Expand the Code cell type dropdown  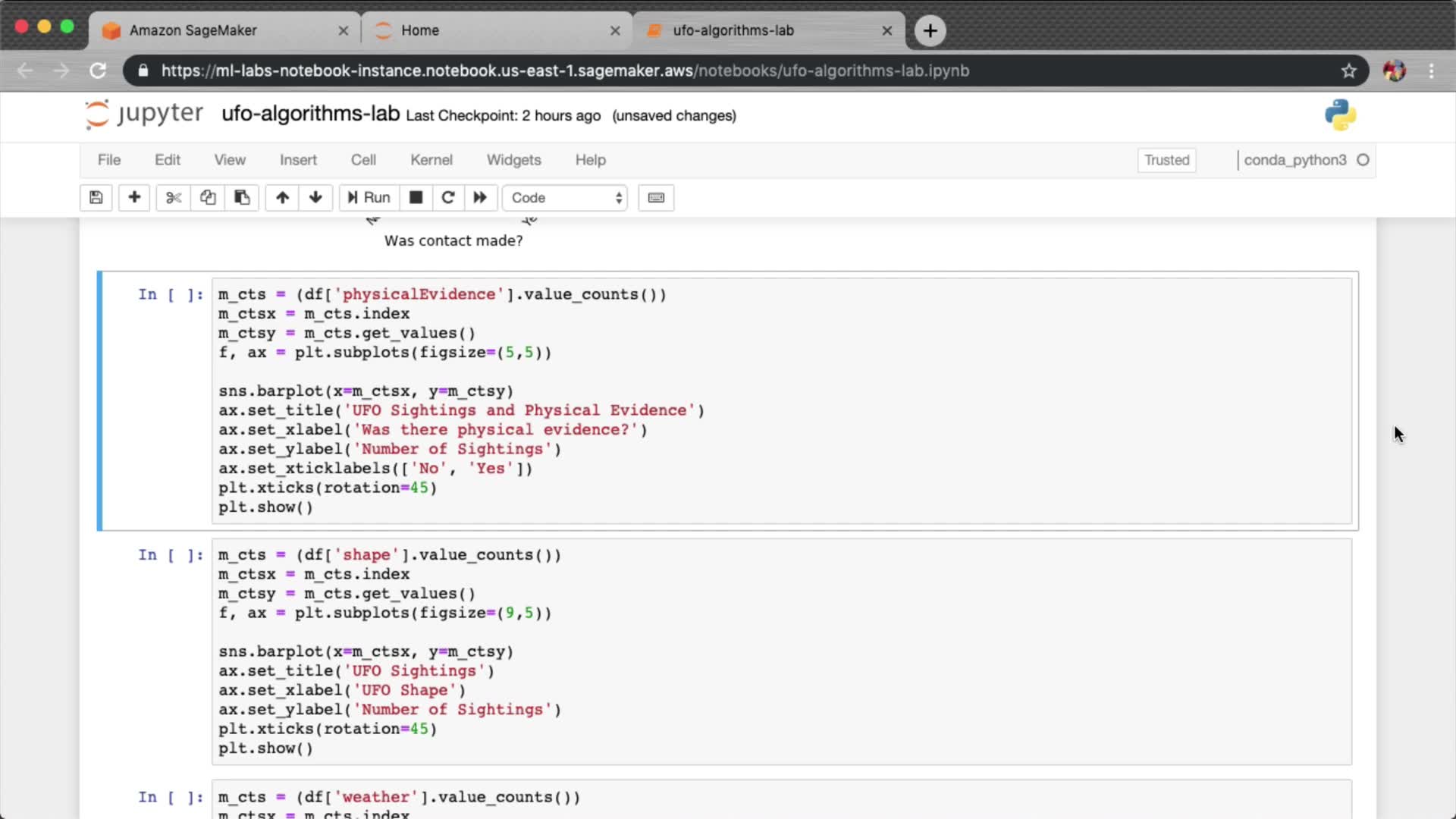pos(565,198)
